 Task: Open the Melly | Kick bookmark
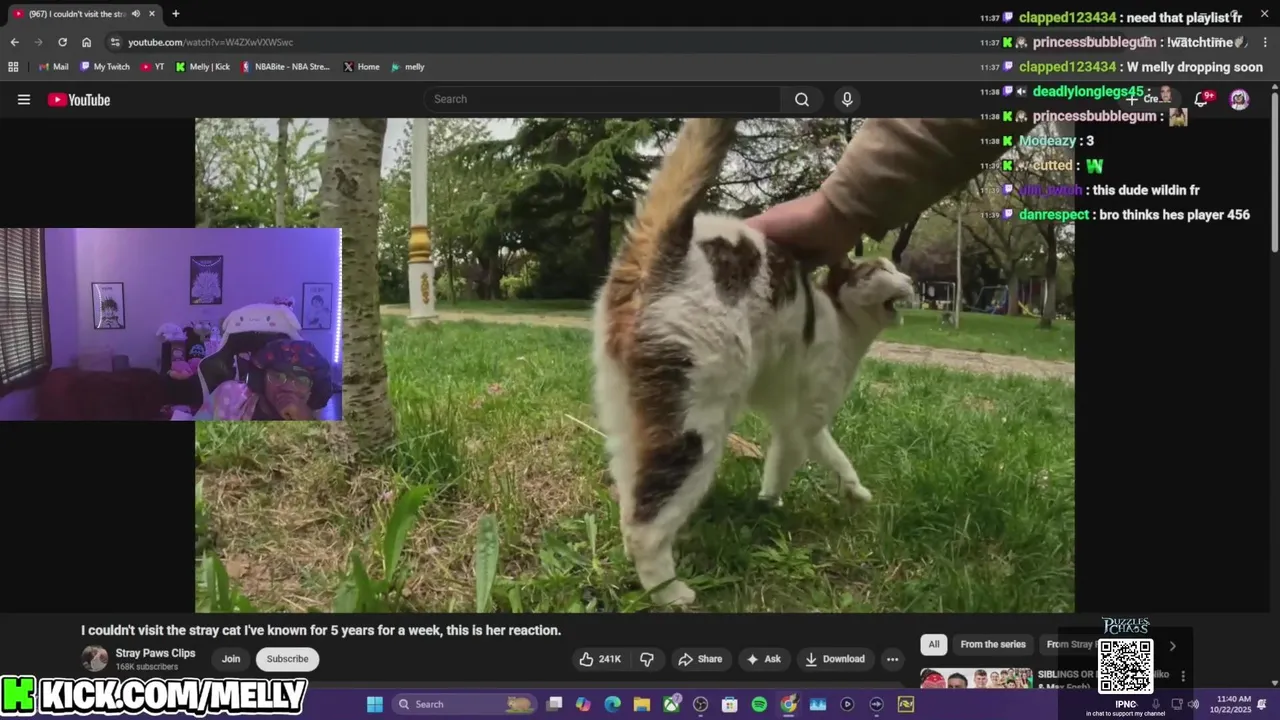point(203,67)
